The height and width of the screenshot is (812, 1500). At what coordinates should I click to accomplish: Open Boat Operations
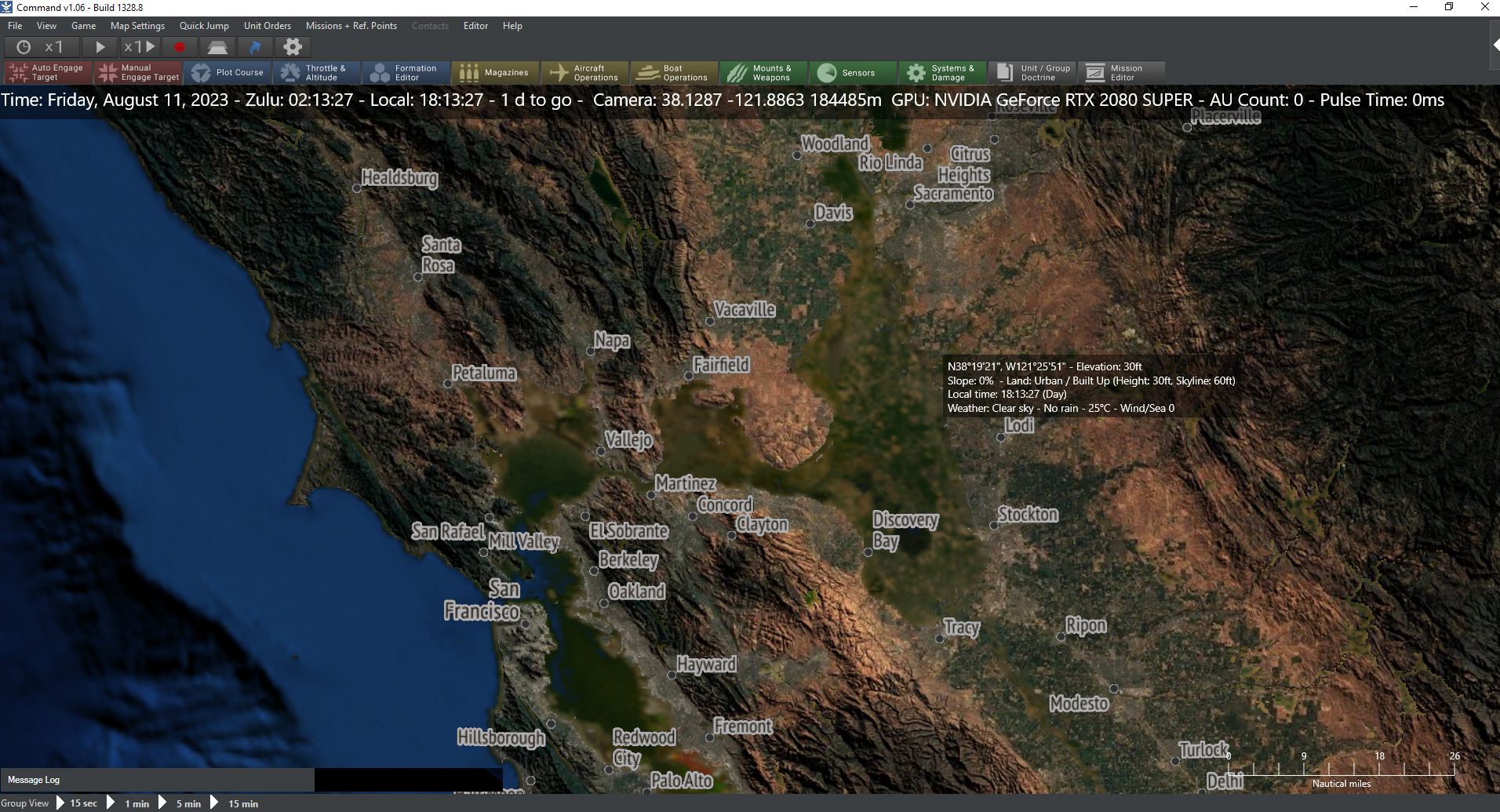click(675, 73)
